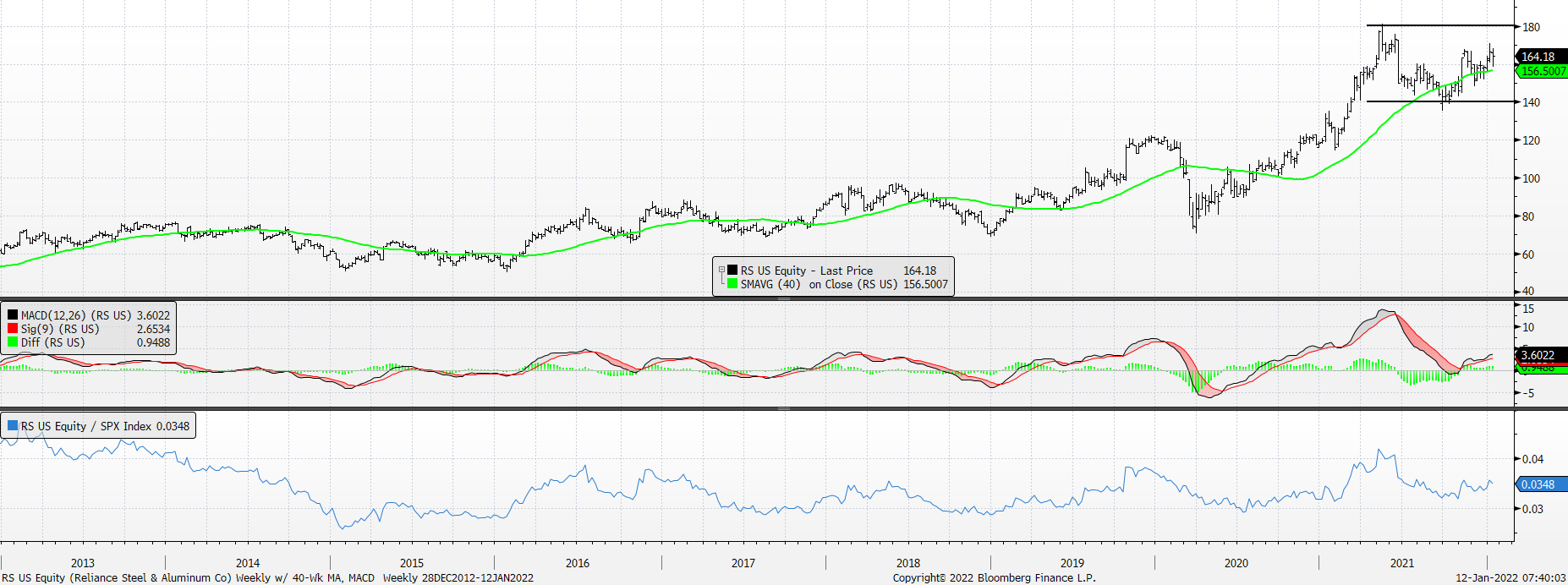The image size is (1568, 585).
Task: Click the 100 price axis label
Action: (x=1531, y=178)
